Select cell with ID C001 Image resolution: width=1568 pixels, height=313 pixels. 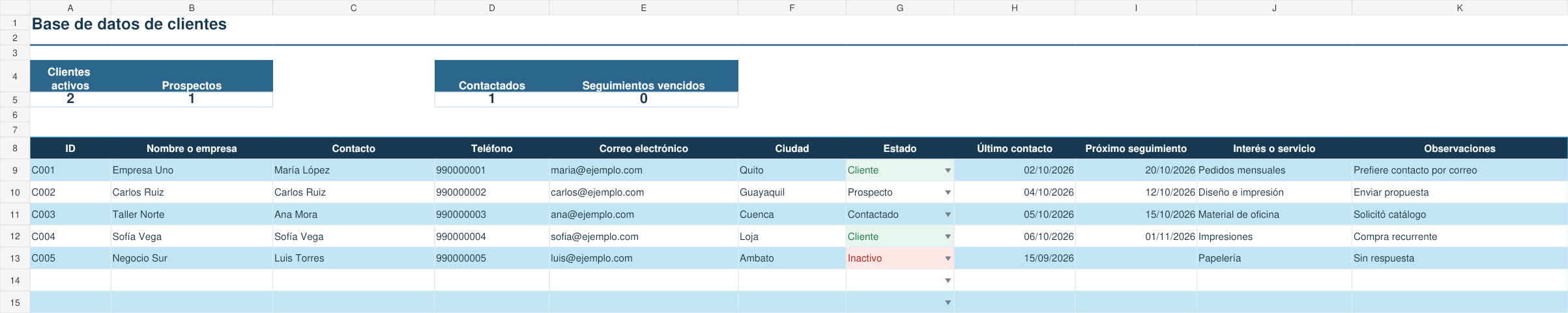click(x=70, y=170)
